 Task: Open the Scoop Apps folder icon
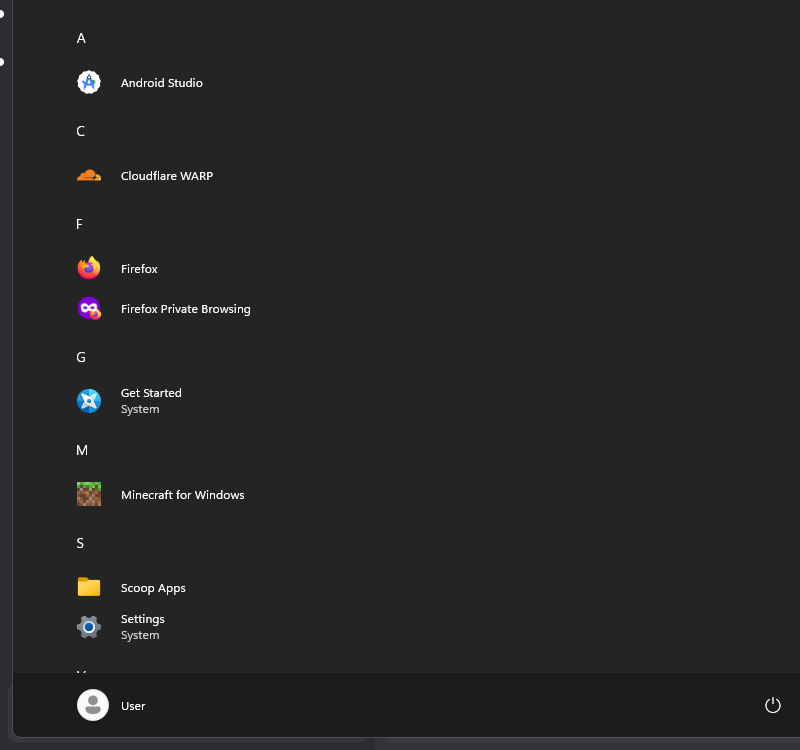(x=89, y=587)
